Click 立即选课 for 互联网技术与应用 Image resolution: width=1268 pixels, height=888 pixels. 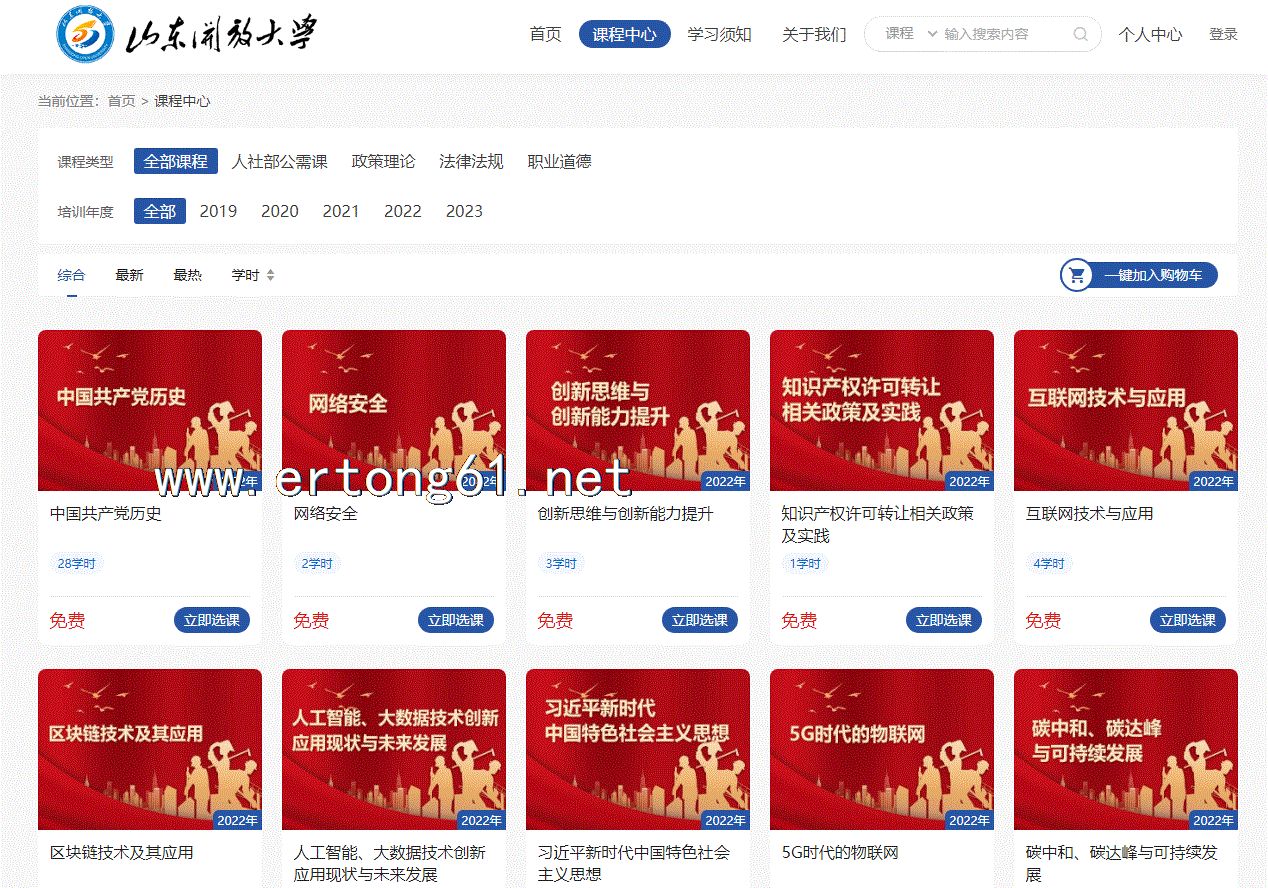[1187, 620]
